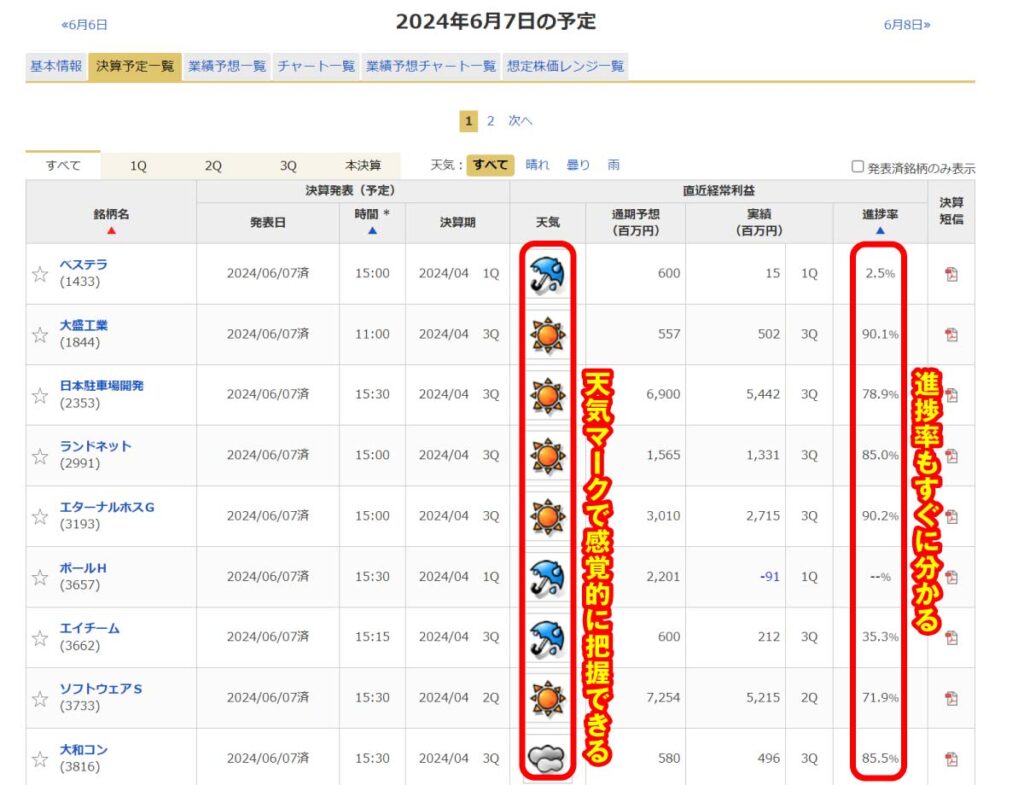Open エターナルホスG stock link
The height and width of the screenshot is (785, 1024).
[x=107, y=507]
